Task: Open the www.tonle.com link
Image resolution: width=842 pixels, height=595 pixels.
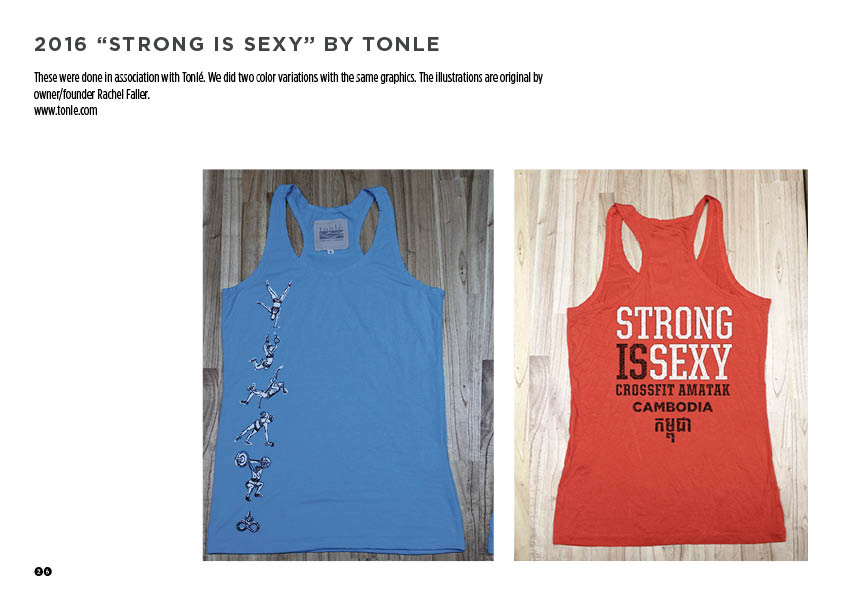Action: (66, 111)
